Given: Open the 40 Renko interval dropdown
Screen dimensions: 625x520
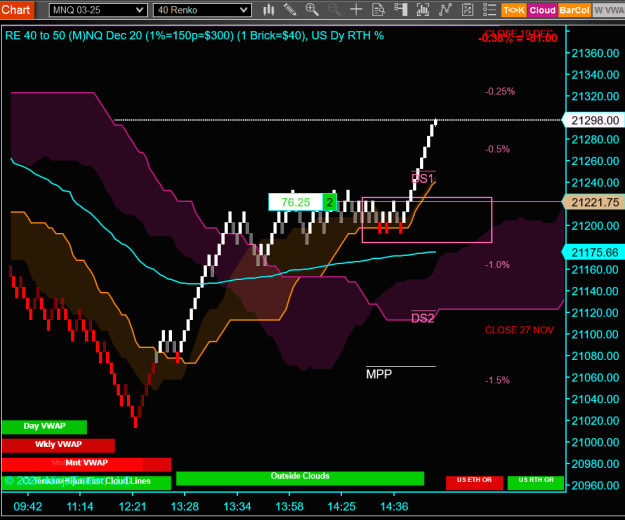Looking at the screenshot, I should coord(202,10).
